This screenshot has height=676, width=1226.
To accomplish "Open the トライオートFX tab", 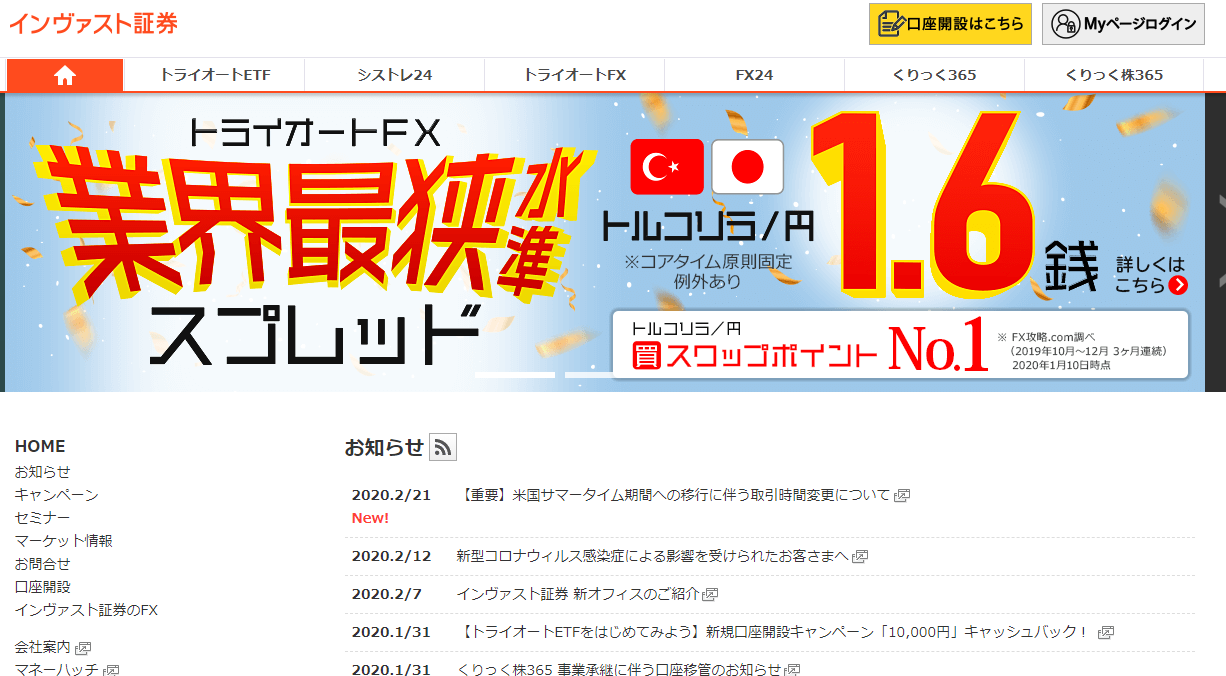I will point(575,75).
